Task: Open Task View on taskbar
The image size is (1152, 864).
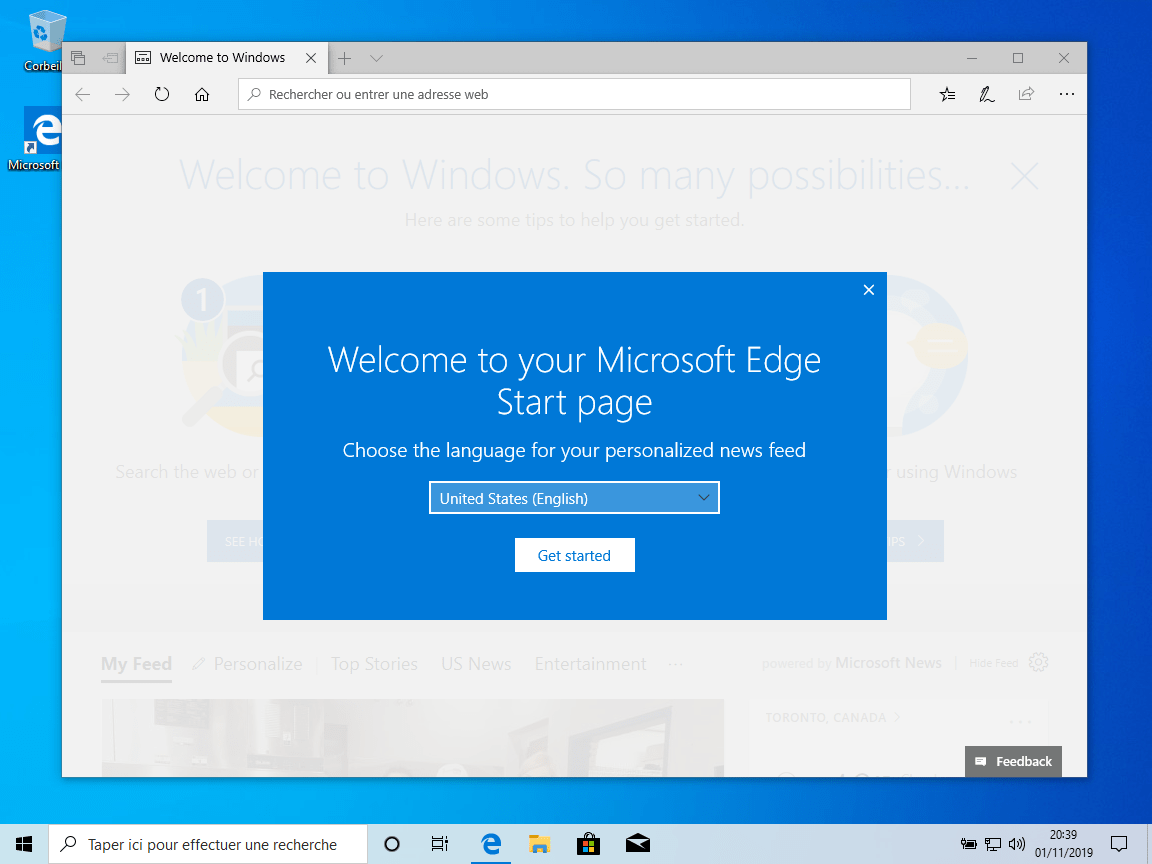Action: pyautogui.click(x=439, y=844)
